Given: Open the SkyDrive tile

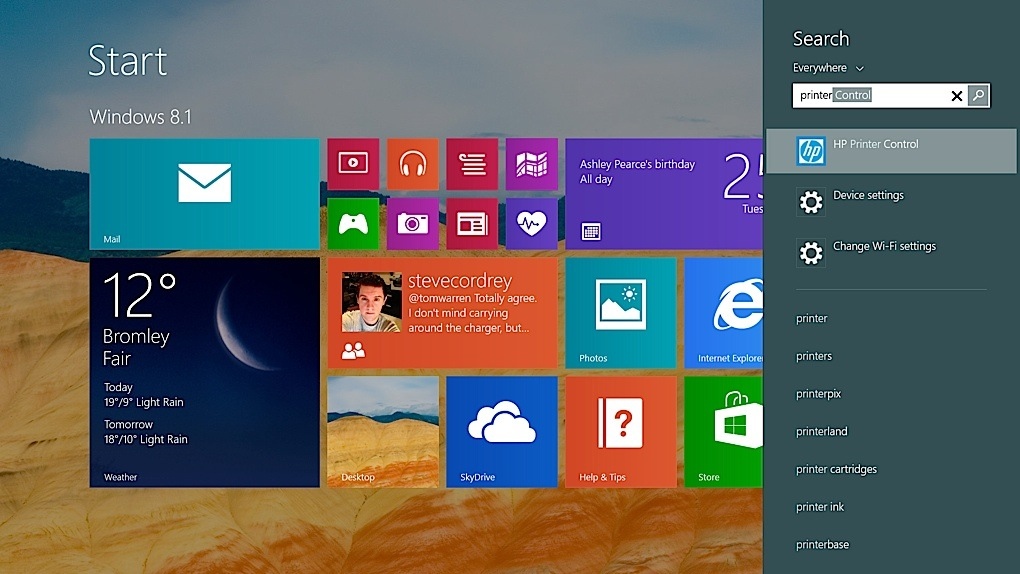Looking at the screenshot, I should point(502,431).
